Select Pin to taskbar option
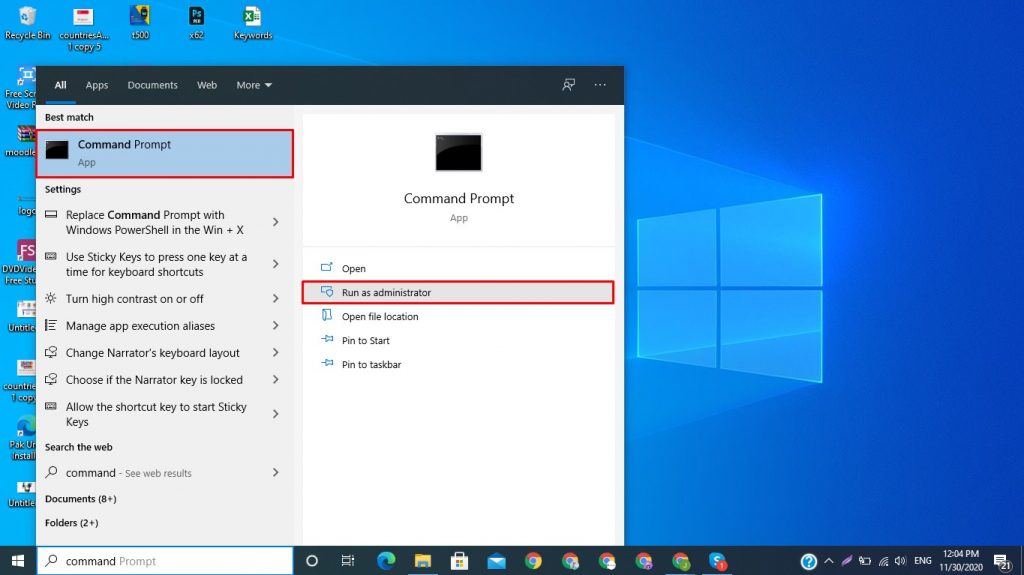Image resolution: width=1024 pixels, height=575 pixels. (371, 365)
